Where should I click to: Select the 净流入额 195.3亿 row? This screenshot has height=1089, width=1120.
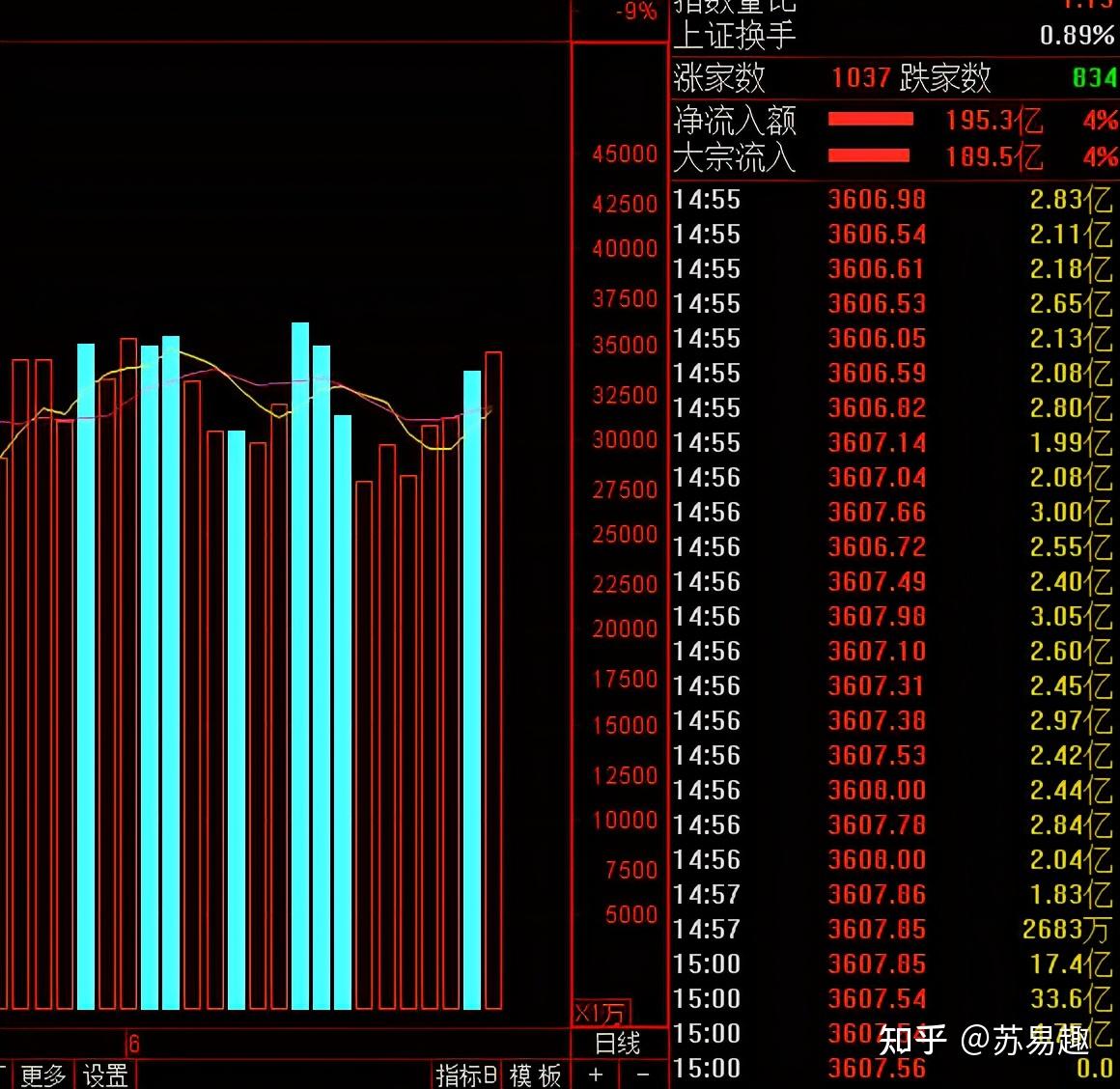click(894, 120)
